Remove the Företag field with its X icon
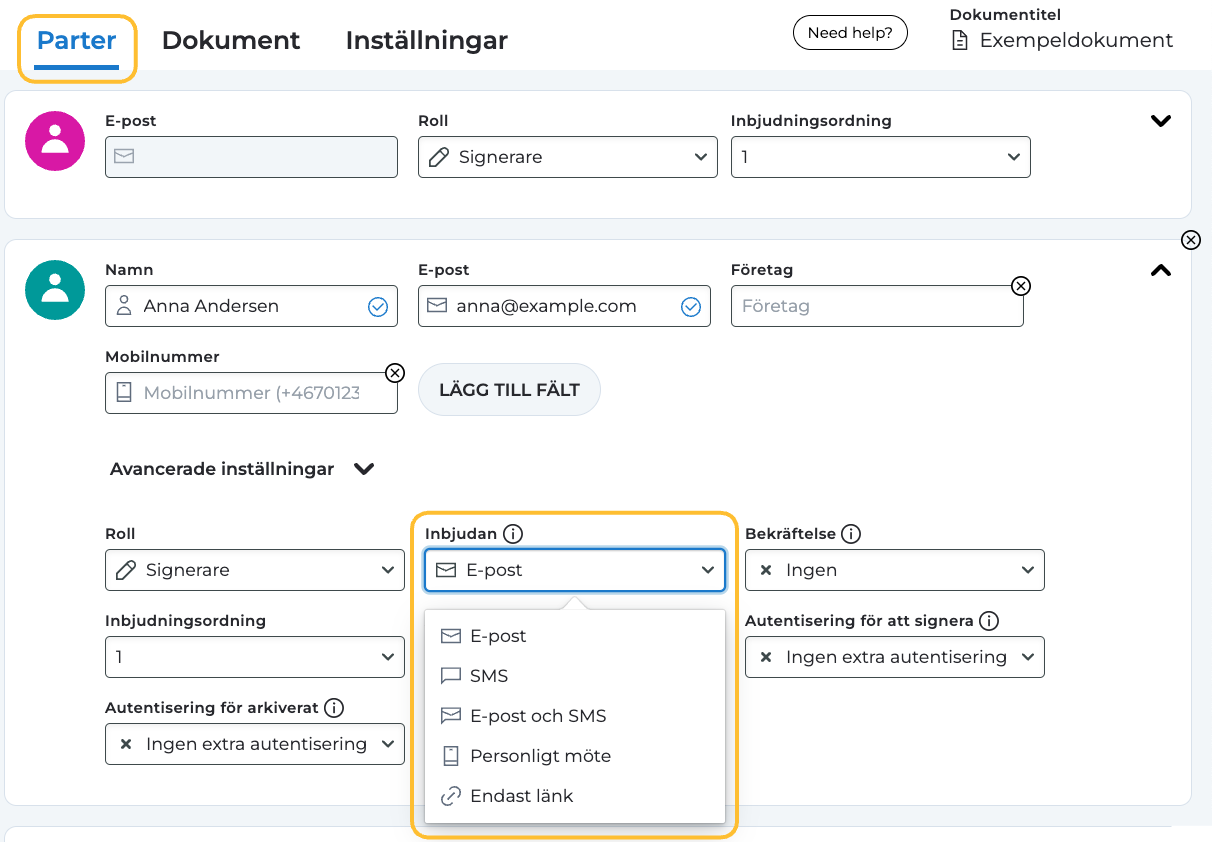 pyautogui.click(x=1020, y=286)
